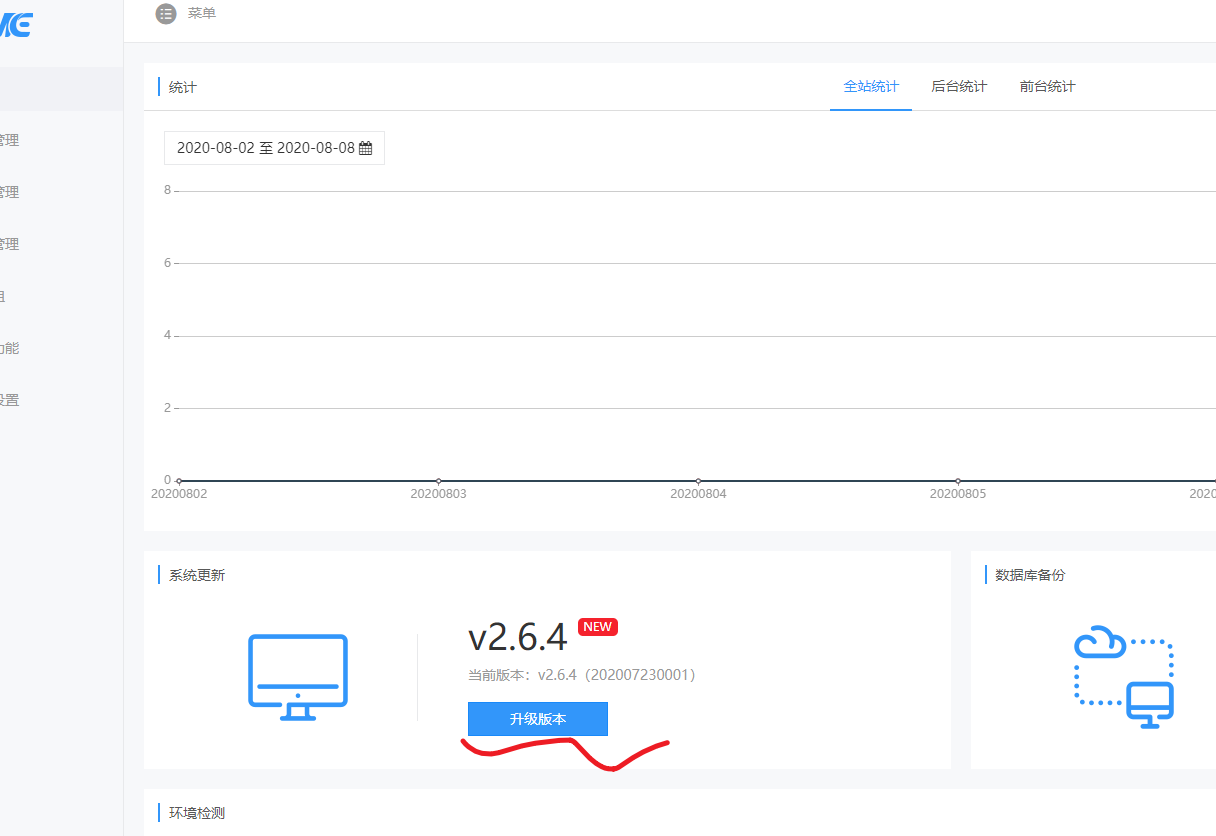The width and height of the screenshot is (1216, 836).
Task: Select the highlighted first sidebar menu row
Action: coord(61,89)
